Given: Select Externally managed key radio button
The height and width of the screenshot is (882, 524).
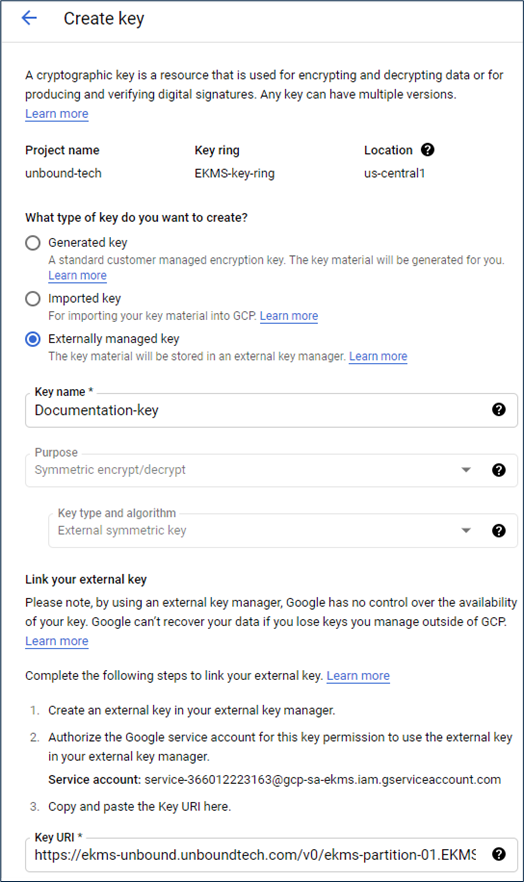Looking at the screenshot, I should tap(33, 339).
